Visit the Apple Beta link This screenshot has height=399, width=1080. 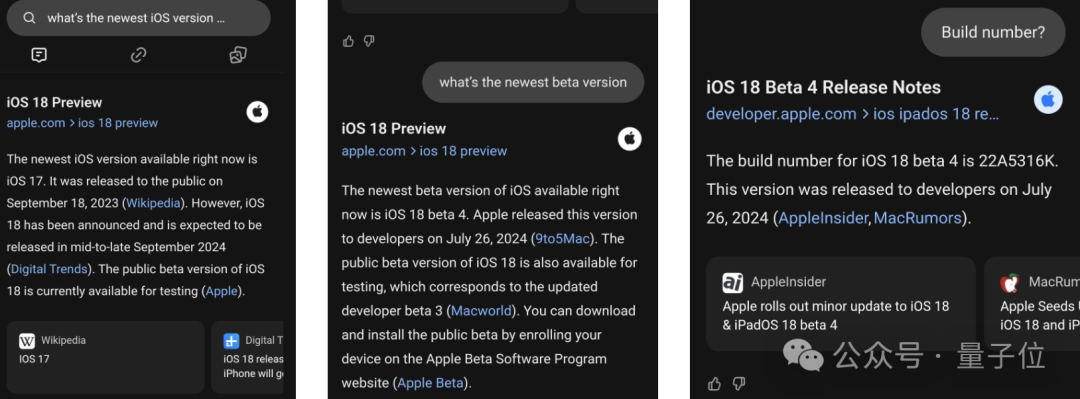430,382
